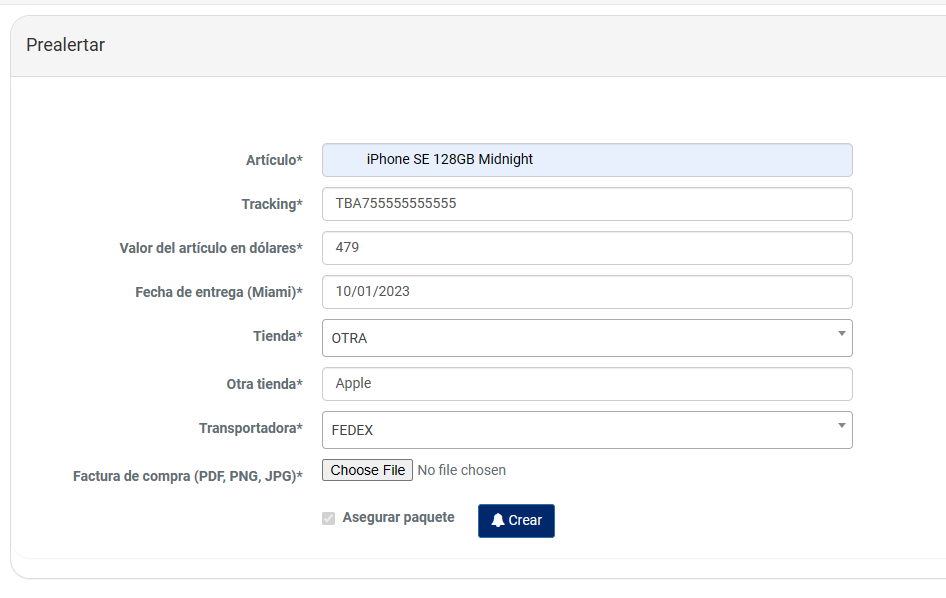Focus the Otra tienda field containing Apple
Image resolution: width=946 pixels, height=598 pixels.
click(586, 384)
